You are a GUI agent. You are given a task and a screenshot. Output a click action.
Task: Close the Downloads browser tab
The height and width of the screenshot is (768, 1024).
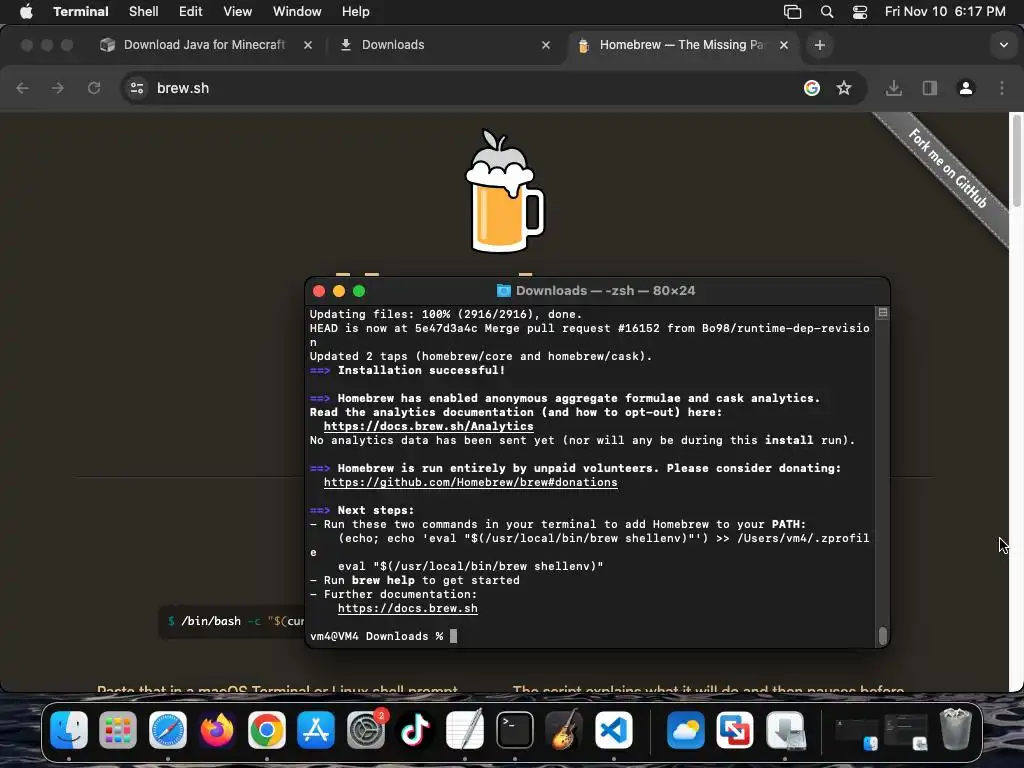(x=546, y=45)
